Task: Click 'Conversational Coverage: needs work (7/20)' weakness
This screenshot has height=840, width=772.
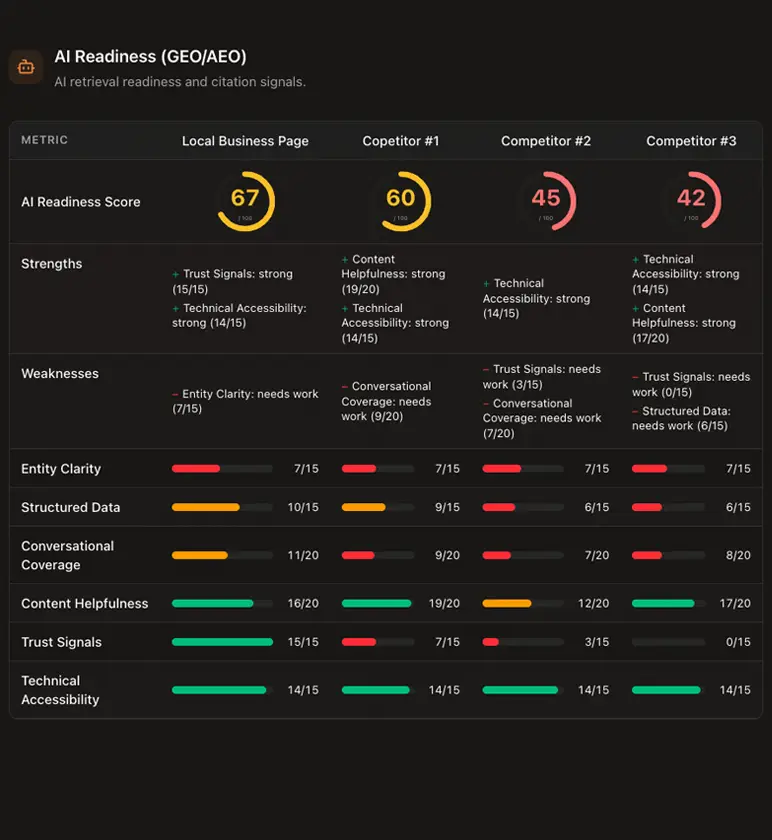Action: click(x=542, y=418)
